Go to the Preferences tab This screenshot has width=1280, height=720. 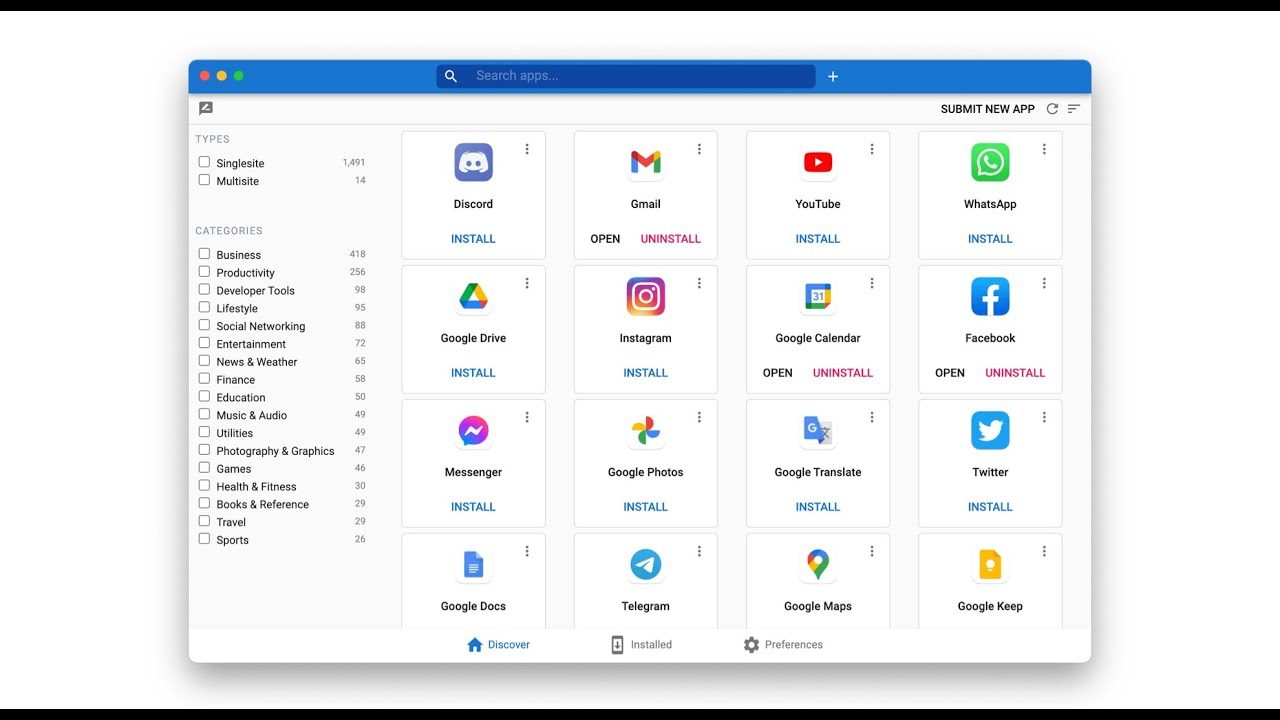tap(783, 645)
